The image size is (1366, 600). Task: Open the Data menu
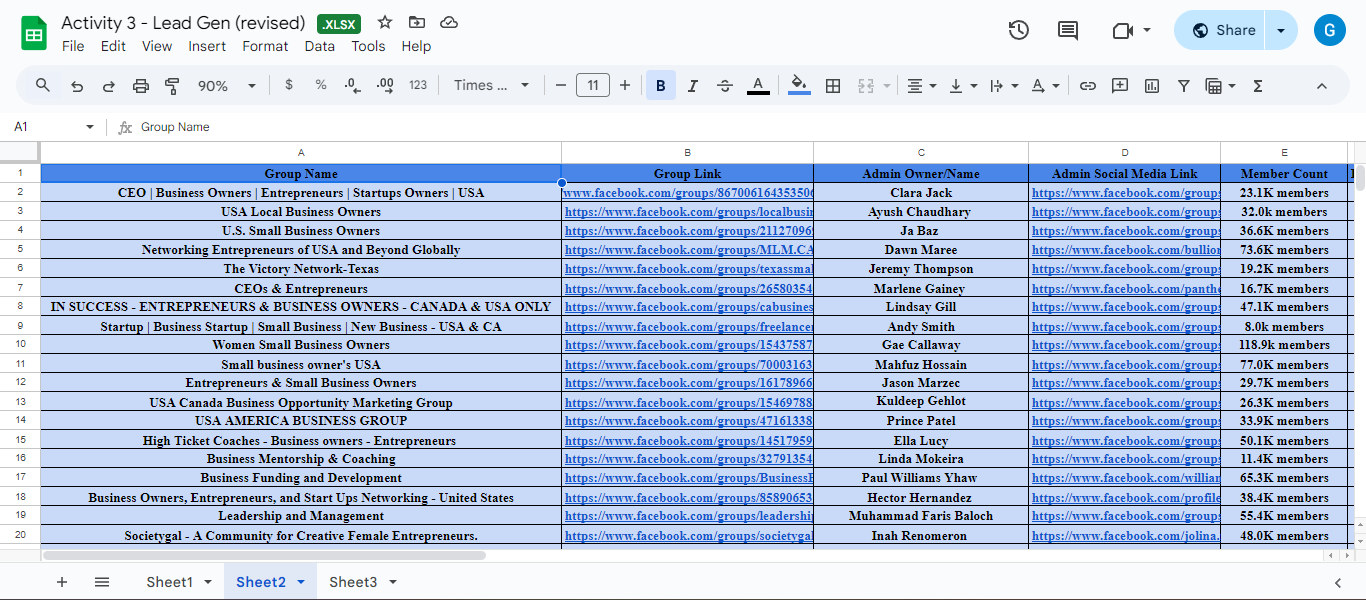coord(320,46)
